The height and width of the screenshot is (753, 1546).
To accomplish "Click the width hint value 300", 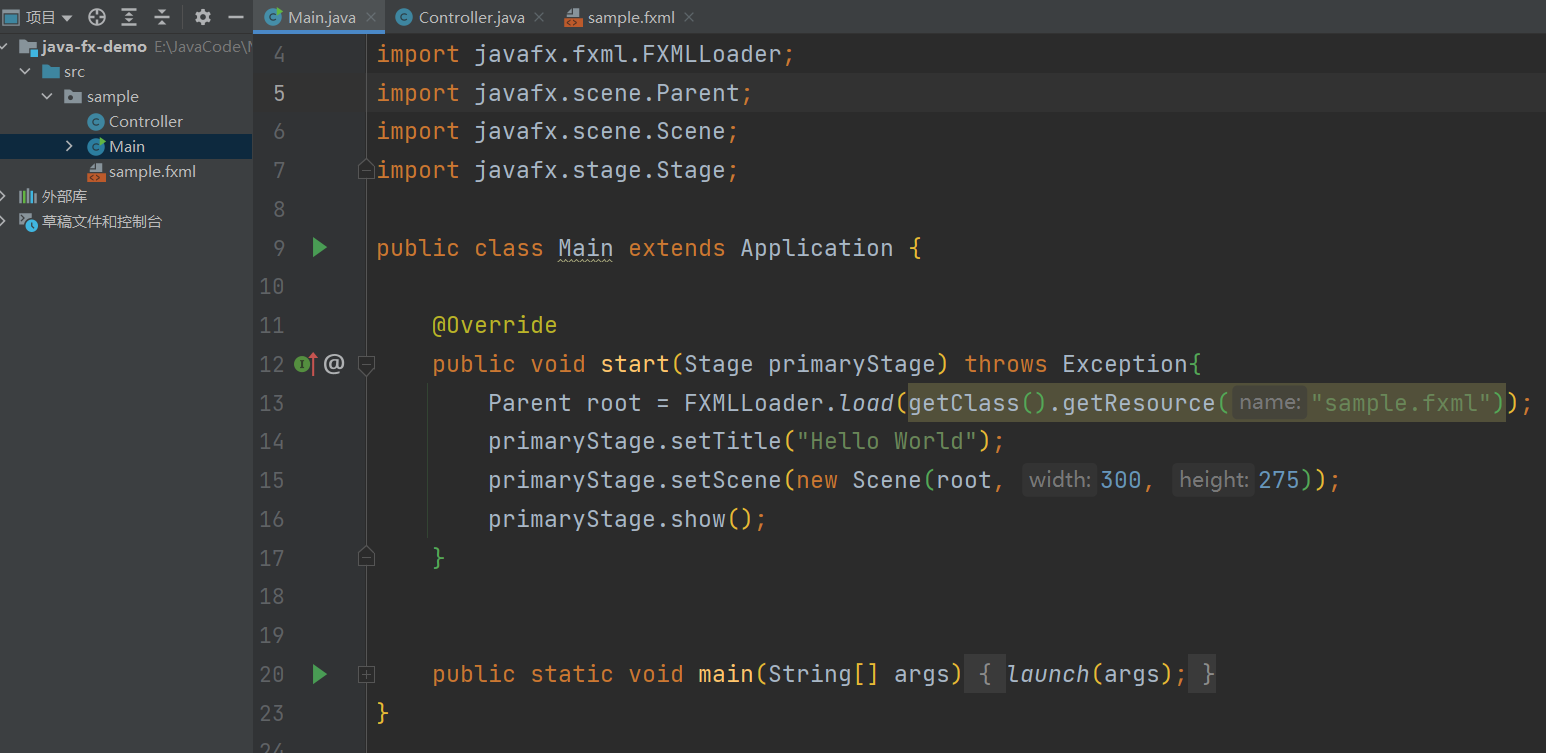I will pos(1121,480).
